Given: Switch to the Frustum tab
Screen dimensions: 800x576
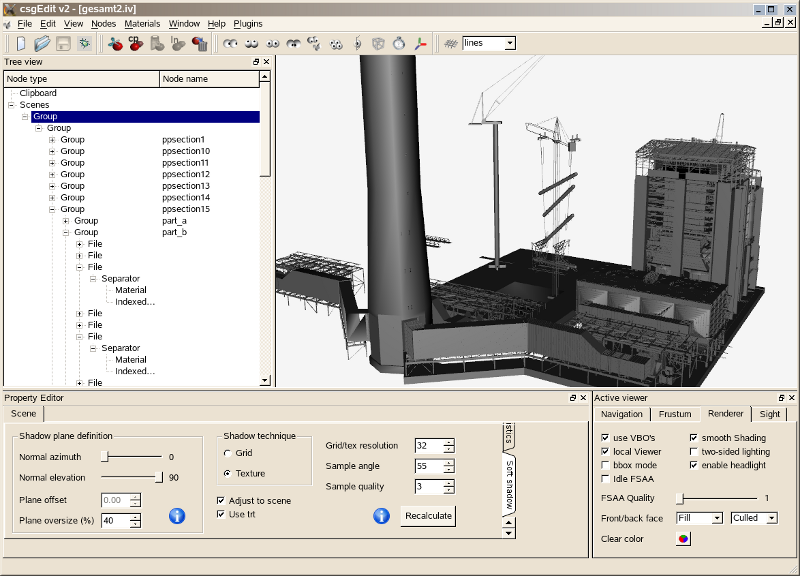Looking at the screenshot, I should (x=675, y=414).
